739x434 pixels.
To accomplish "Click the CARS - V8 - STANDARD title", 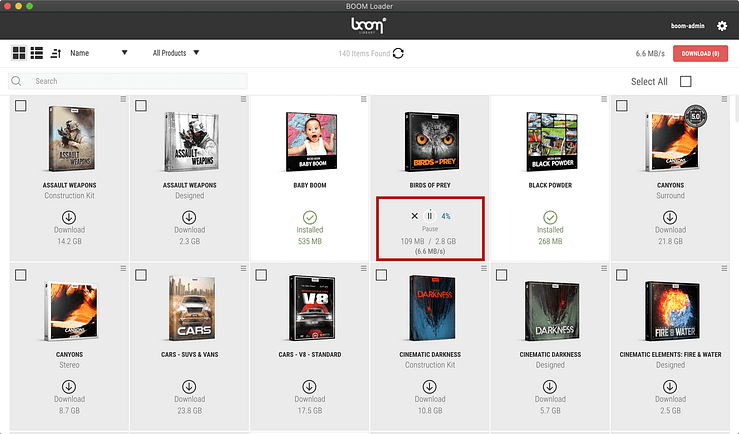I will click(310, 354).
